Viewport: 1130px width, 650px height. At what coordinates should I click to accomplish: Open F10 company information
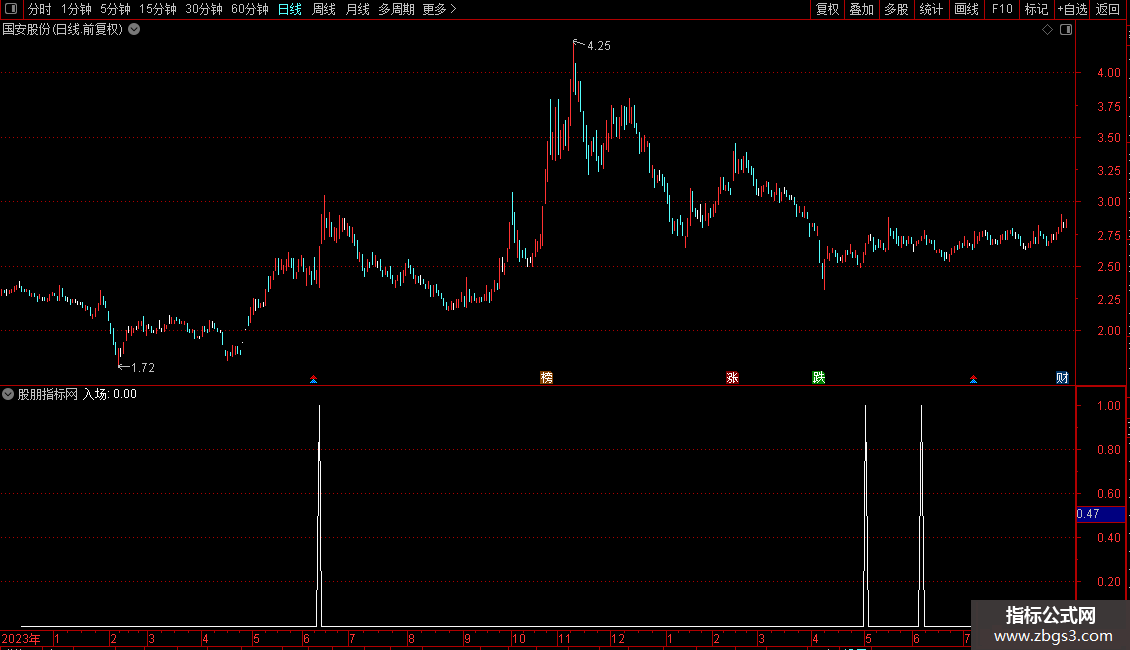click(x=1002, y=9)
